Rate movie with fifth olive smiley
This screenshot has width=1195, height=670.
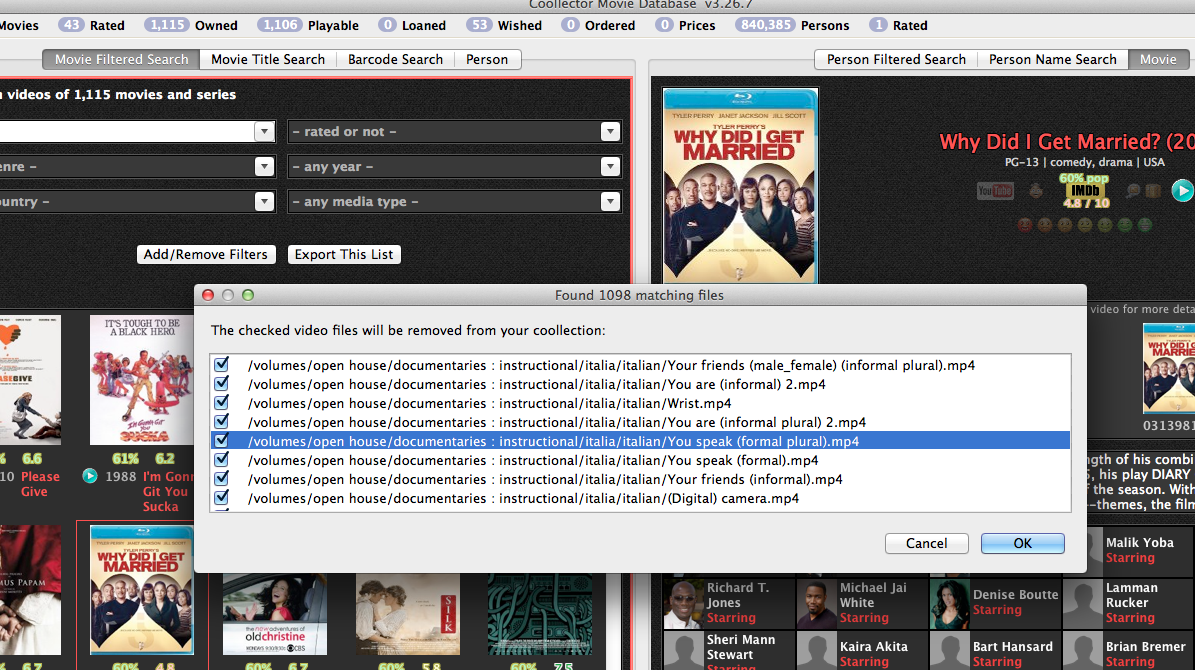click(1104, 225)
